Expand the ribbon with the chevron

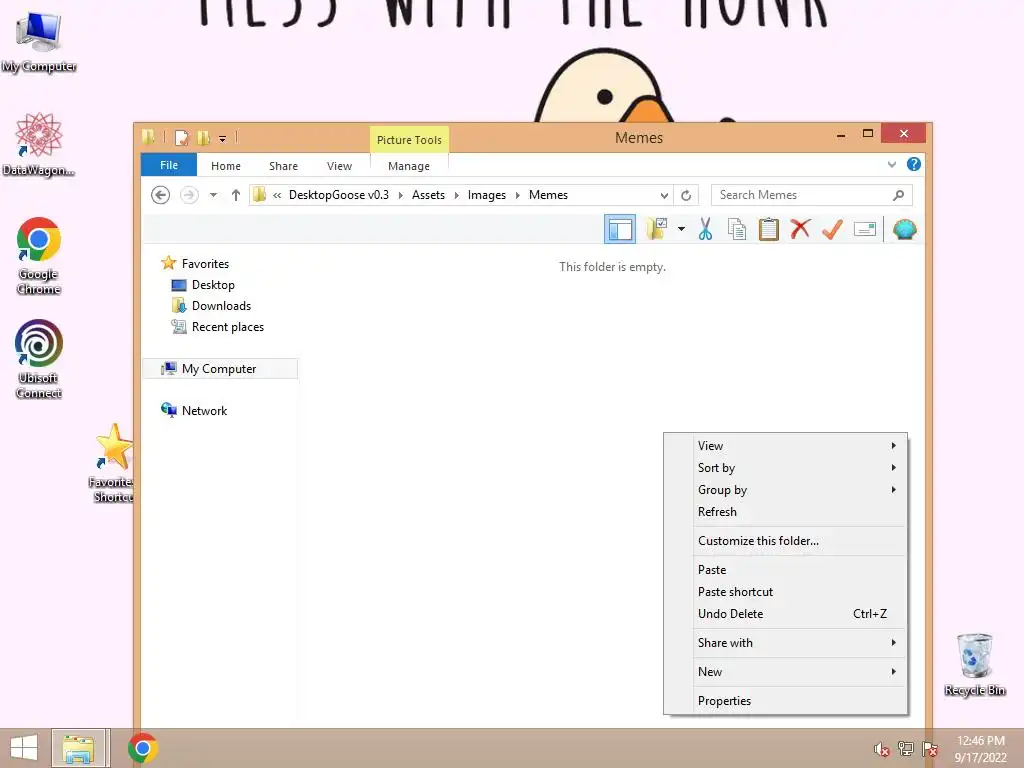[891, 164]
